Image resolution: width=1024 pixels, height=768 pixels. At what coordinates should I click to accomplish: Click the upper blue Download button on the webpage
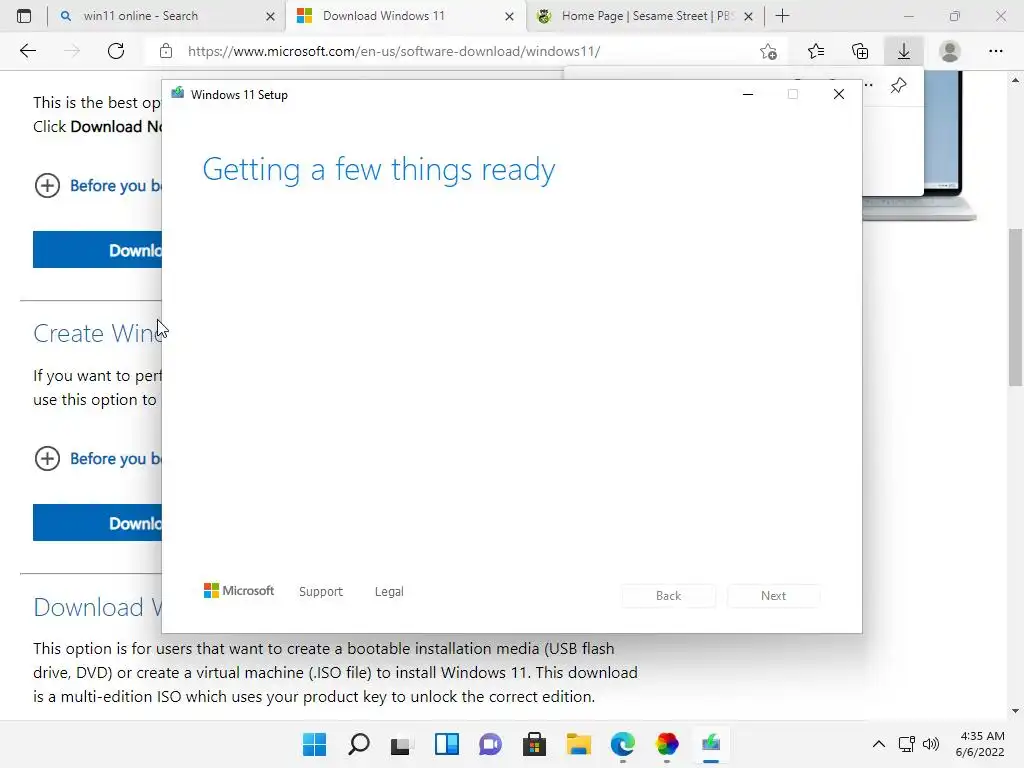tap(97, 249)
